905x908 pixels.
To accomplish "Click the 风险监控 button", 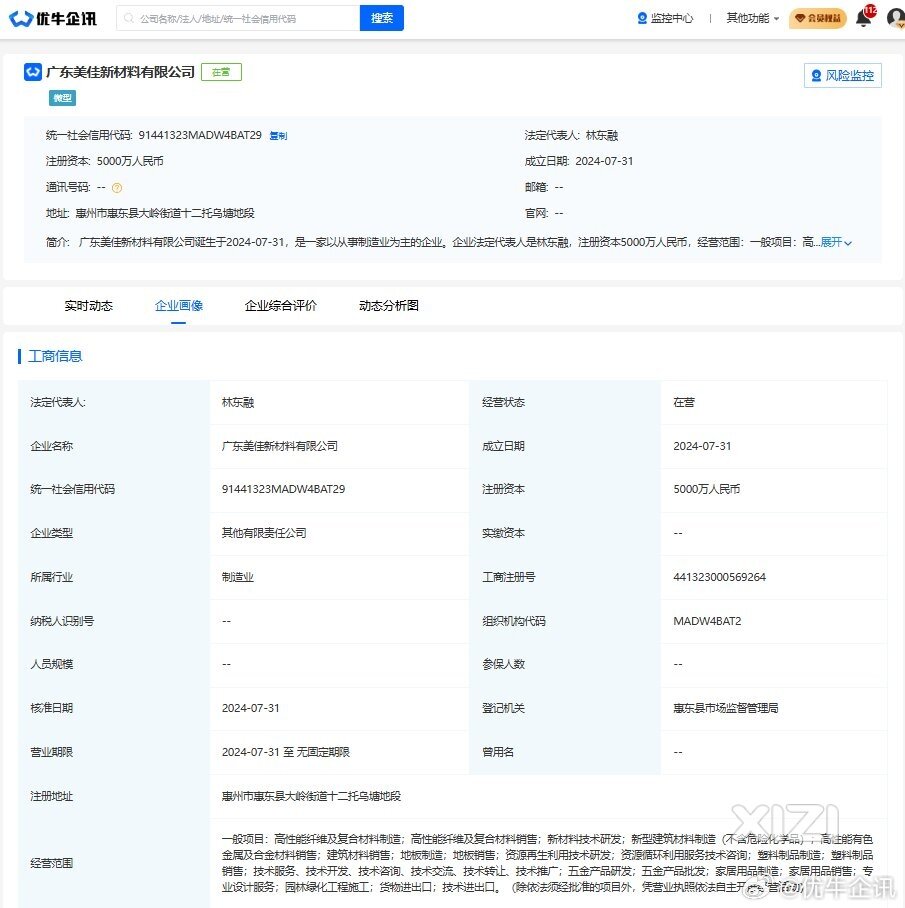I will pos(842,75).
